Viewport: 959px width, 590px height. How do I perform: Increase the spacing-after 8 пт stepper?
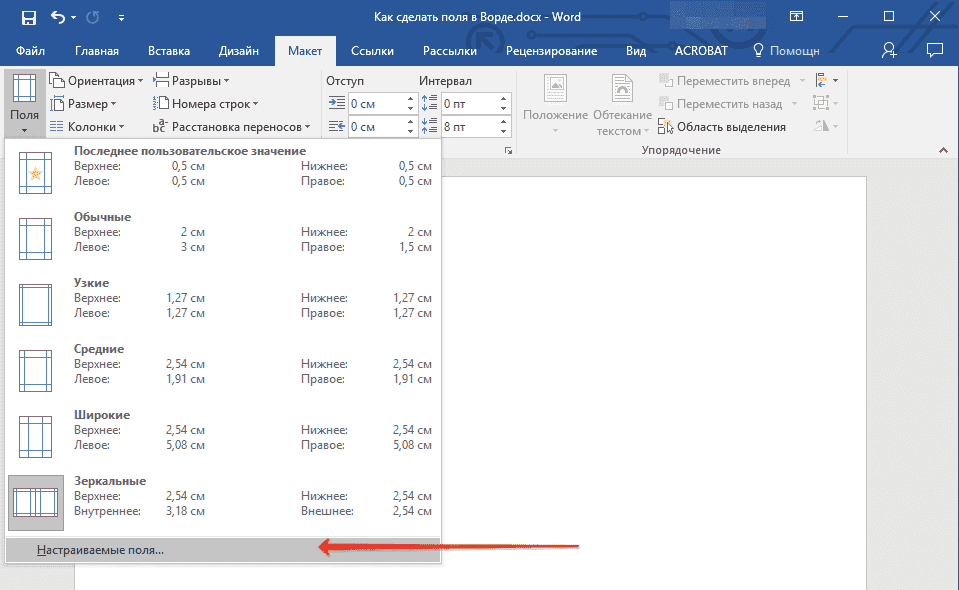(x=503, y=122)
